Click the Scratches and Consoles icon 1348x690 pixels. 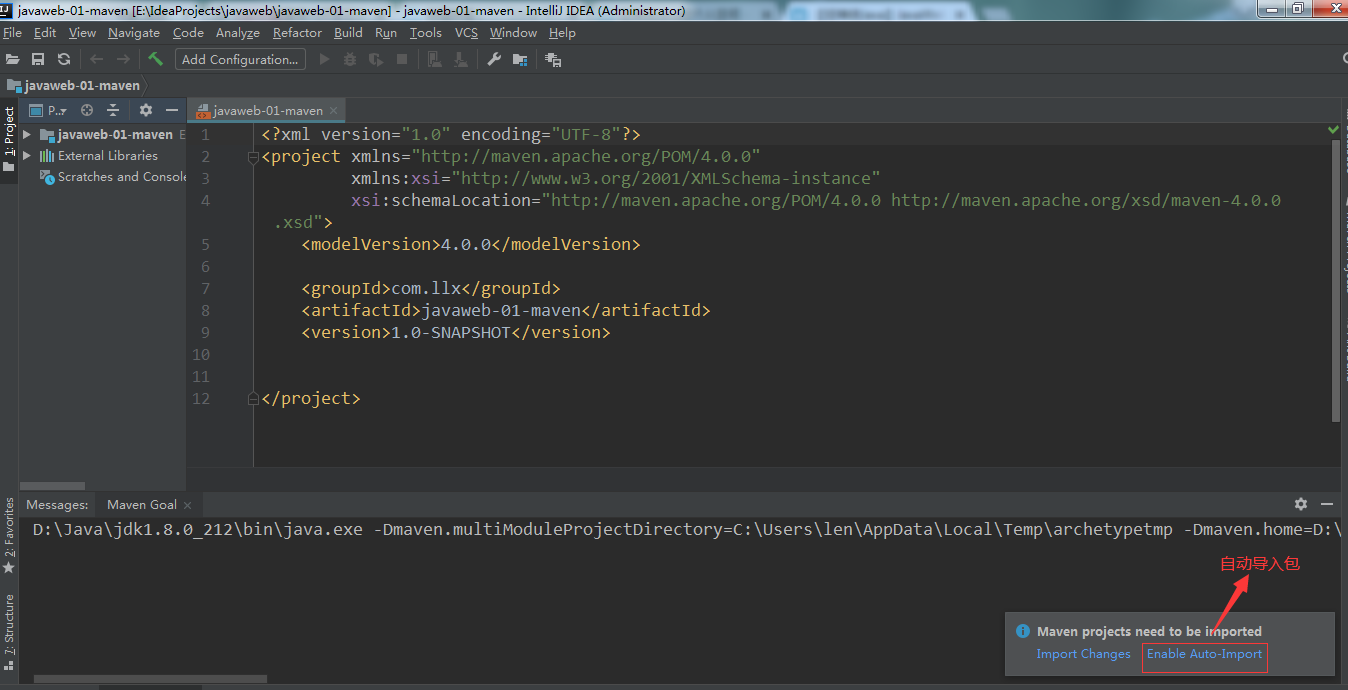47,177
